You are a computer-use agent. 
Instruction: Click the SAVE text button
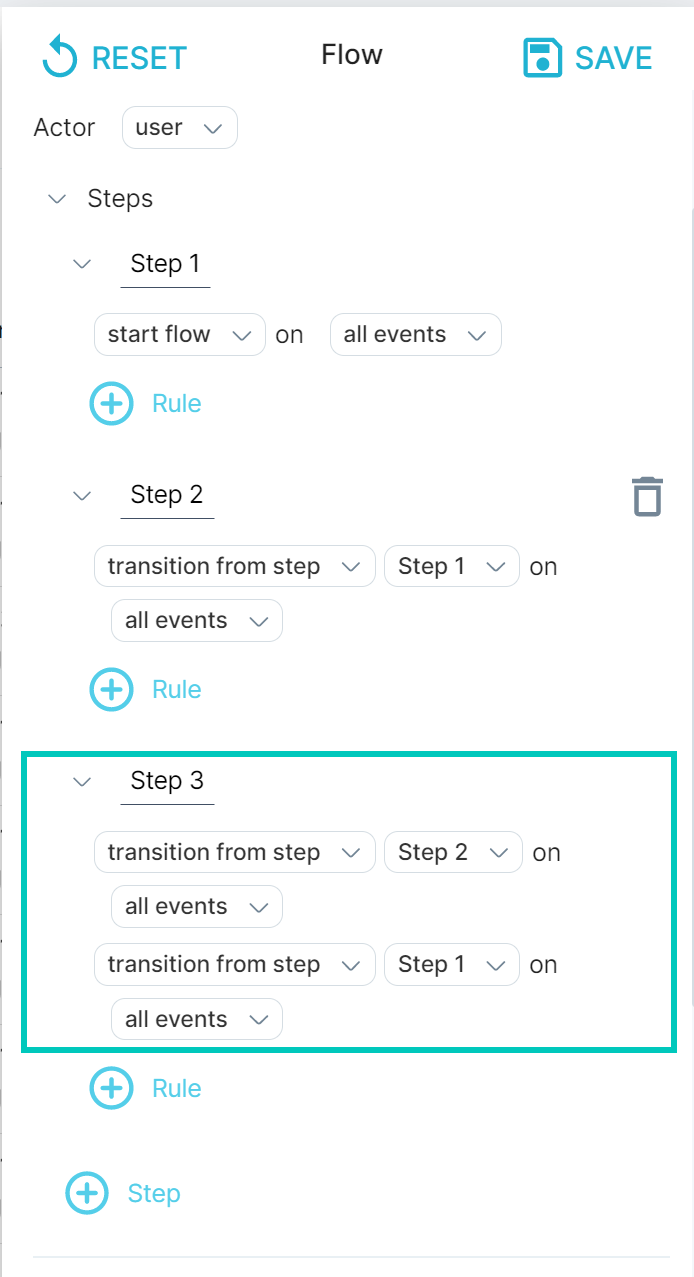(x=613, y=58)
